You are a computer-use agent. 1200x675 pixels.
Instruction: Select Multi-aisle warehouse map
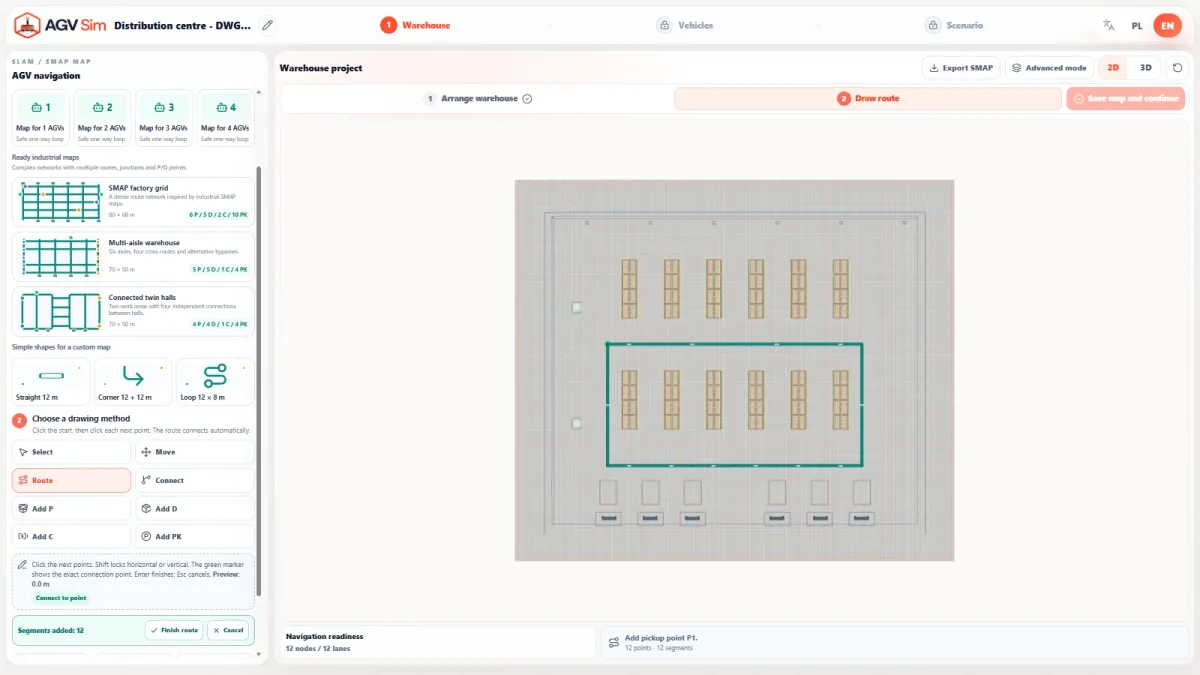pos(133,256)
